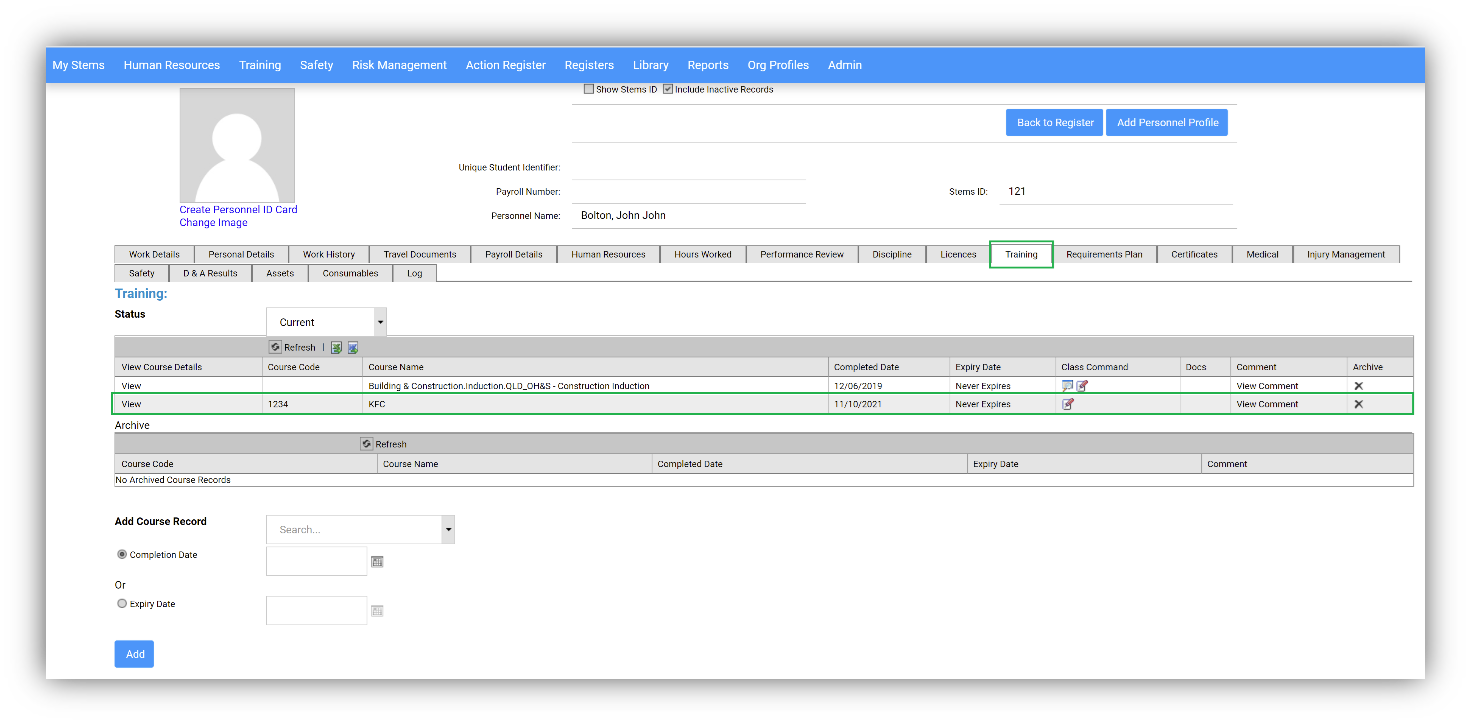Select the Expiry Date radio option
Image resolution: width=1471 pixels, height=725 pixels.
[x=122, y=604]
